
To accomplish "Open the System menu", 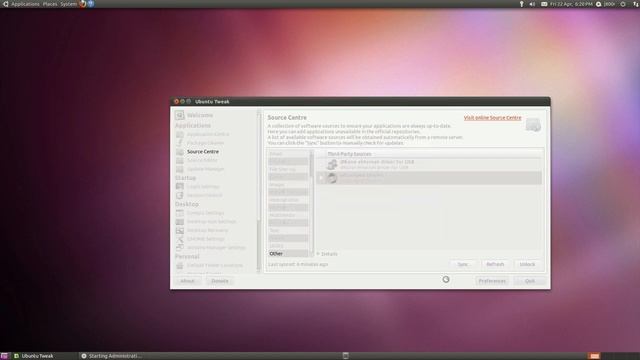I will pos(68,4).
